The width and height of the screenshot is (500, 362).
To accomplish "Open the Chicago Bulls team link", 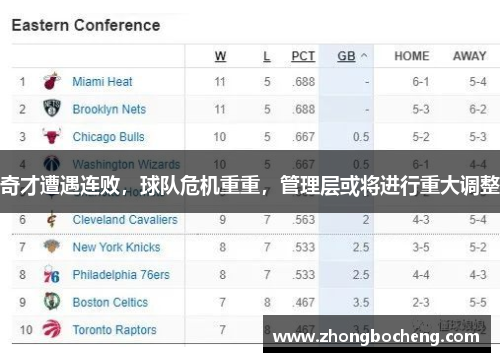I will (x=109, y=137).
